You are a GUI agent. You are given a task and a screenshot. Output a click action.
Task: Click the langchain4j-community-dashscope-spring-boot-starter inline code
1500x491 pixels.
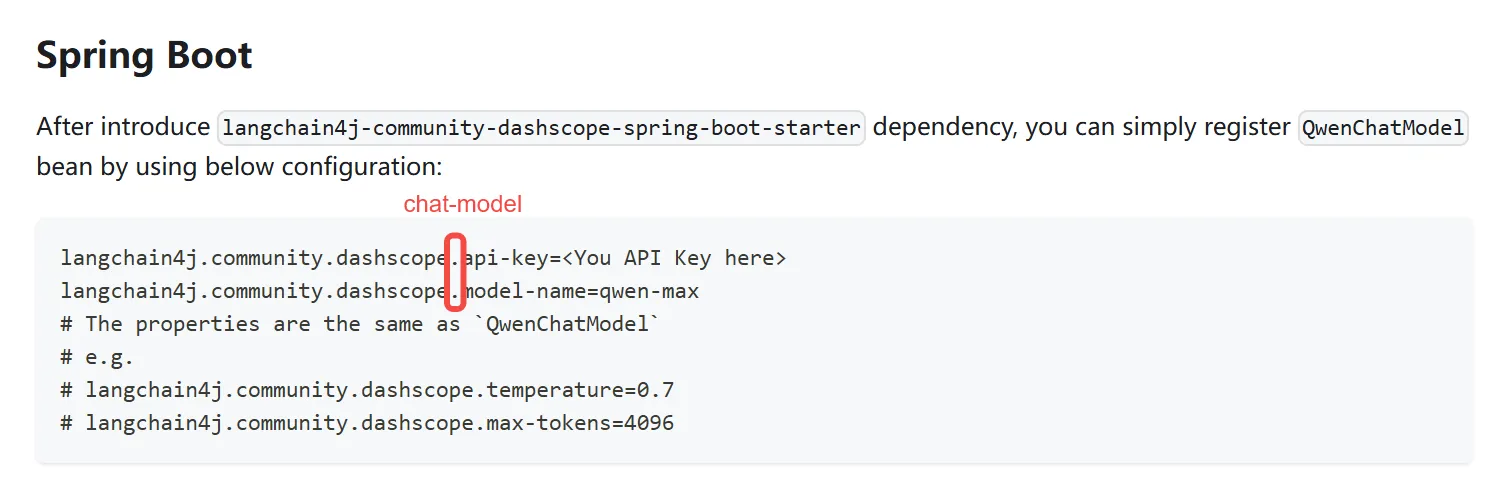[541, 128]
